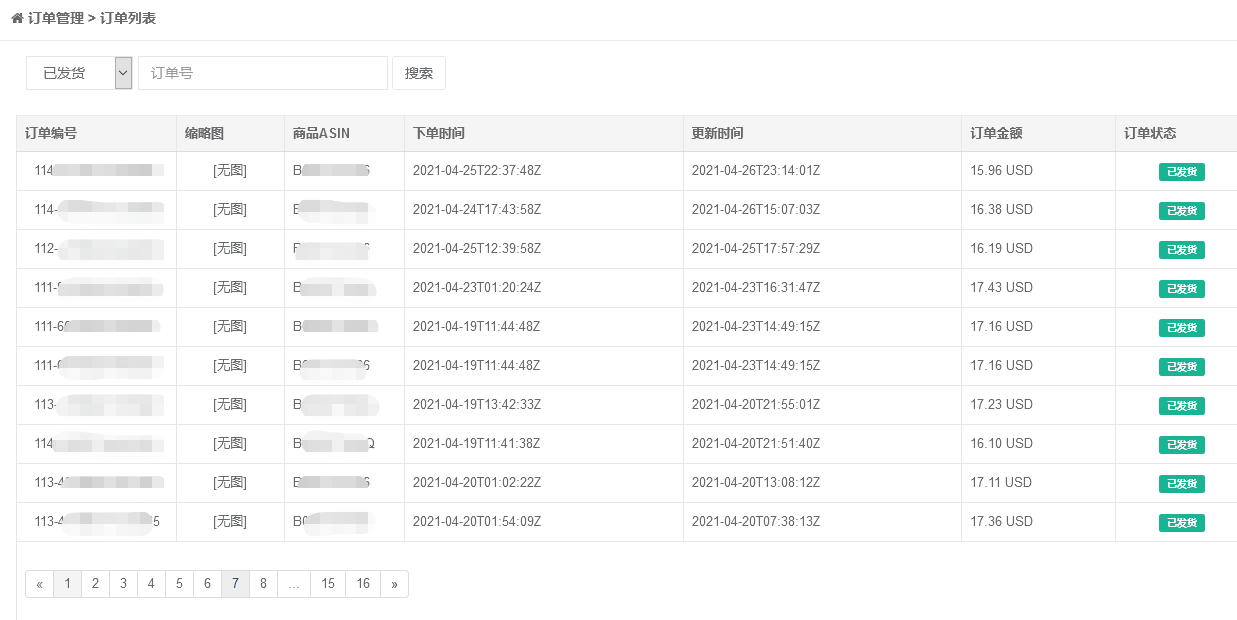
Task: Click the 已发货 badge on the first order row
Action: (x=1181, y=171)
